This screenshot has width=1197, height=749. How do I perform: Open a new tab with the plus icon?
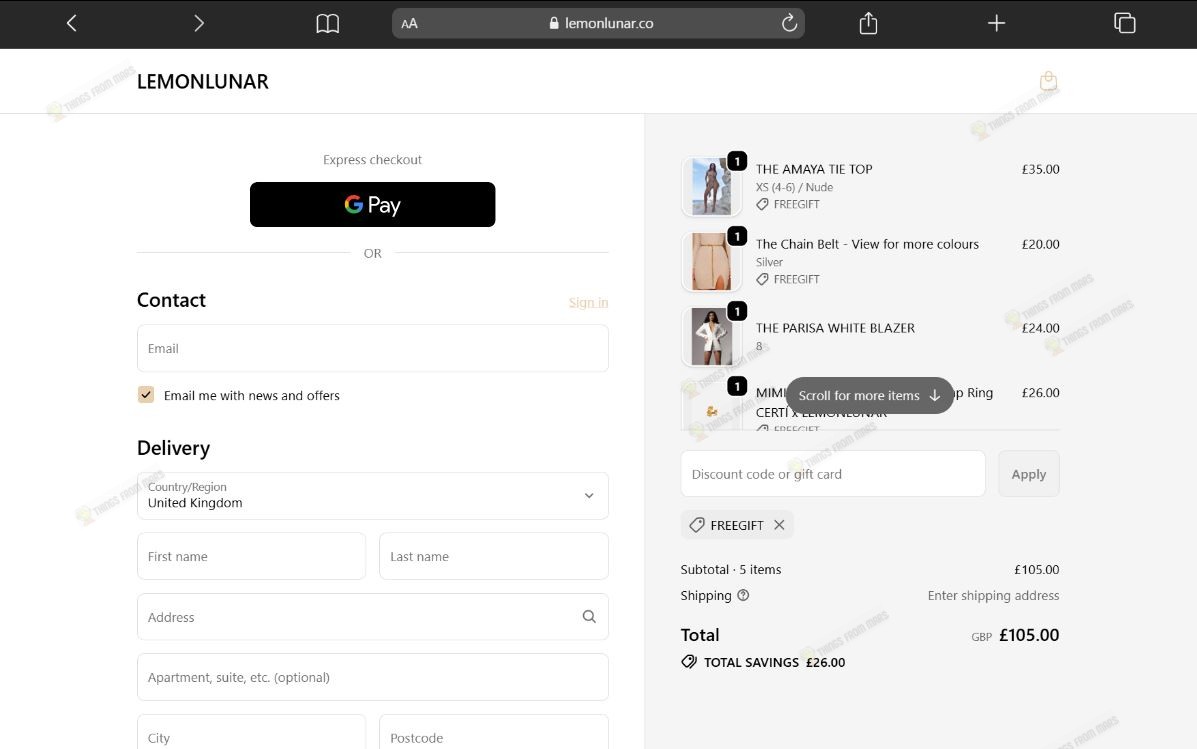996,24
